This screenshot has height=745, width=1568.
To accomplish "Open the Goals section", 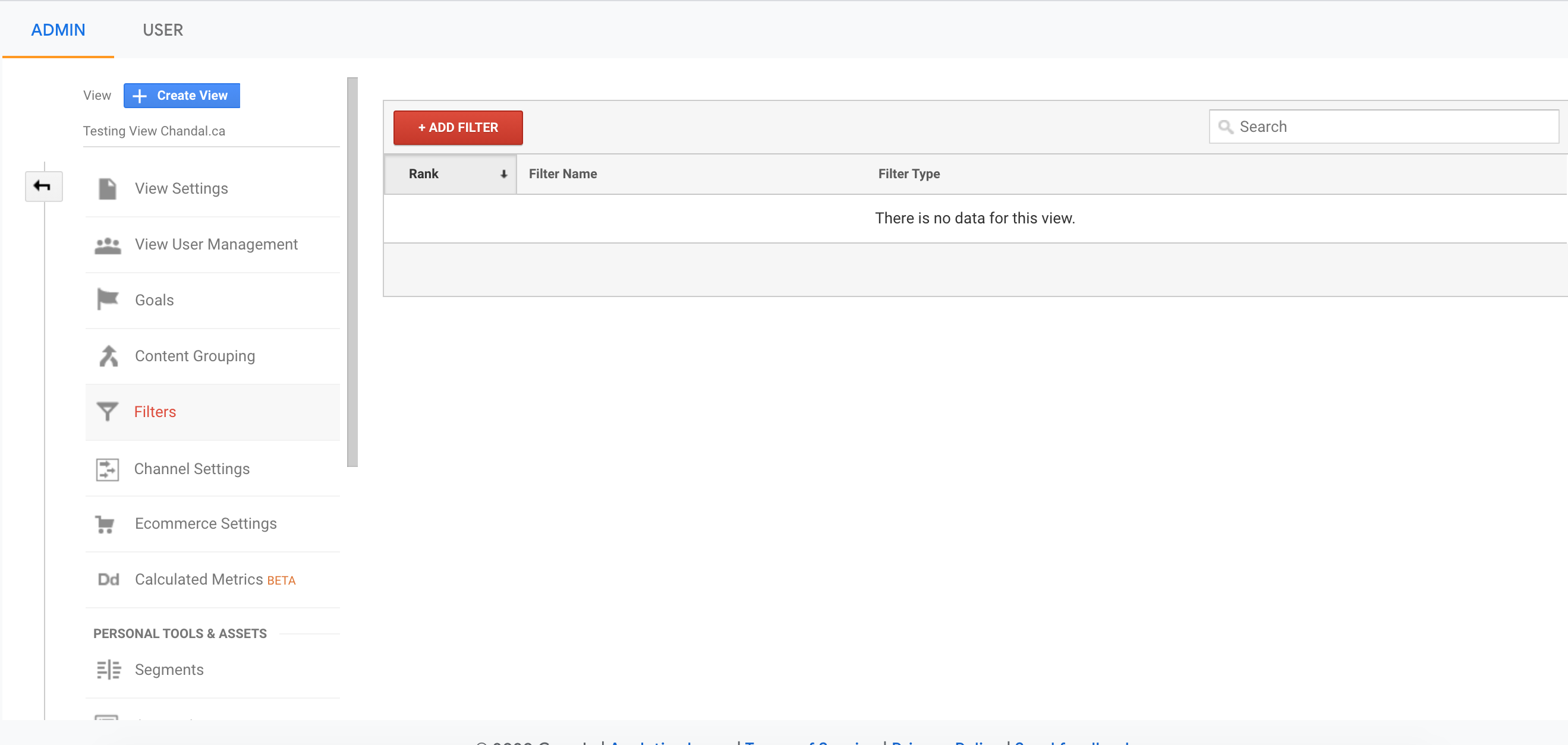I will [153, 299].
